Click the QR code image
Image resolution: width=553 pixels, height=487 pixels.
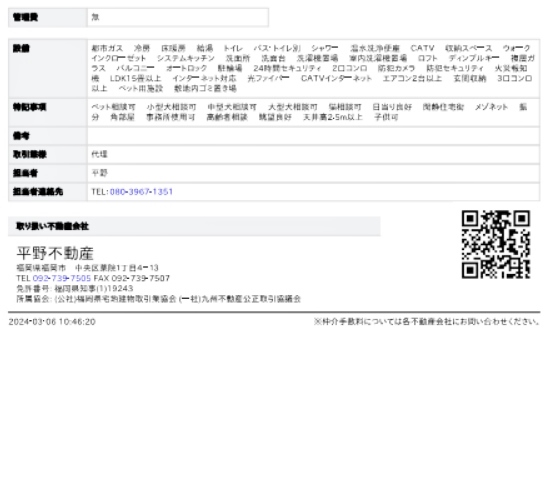coord(496,244)
